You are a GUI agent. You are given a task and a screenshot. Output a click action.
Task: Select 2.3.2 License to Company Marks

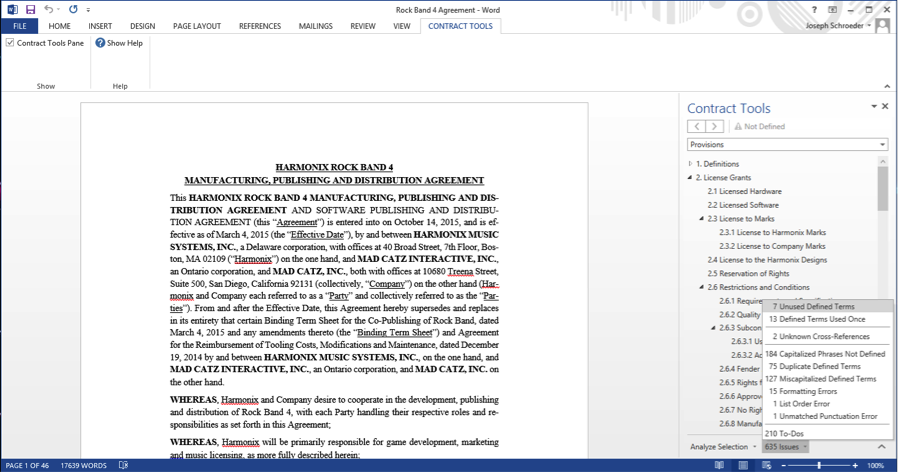click(772, 246)
